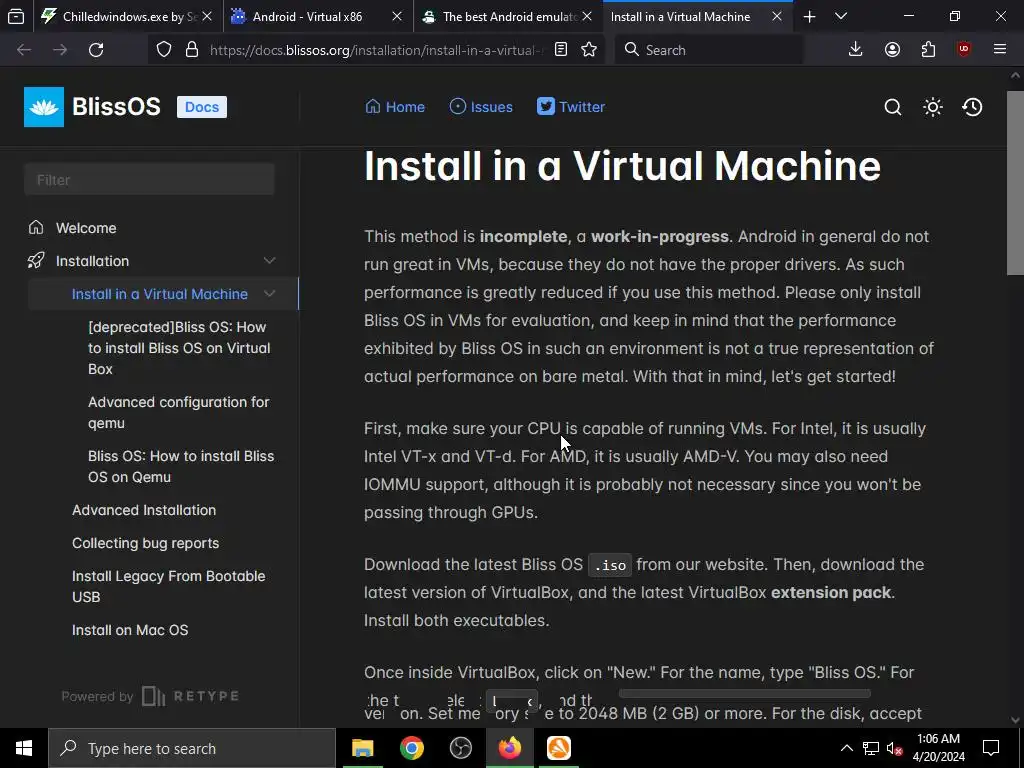Viewport: 1024px width, 768px height.
Task: List all tabs dropdown arrow
Action: click(841, 16)
